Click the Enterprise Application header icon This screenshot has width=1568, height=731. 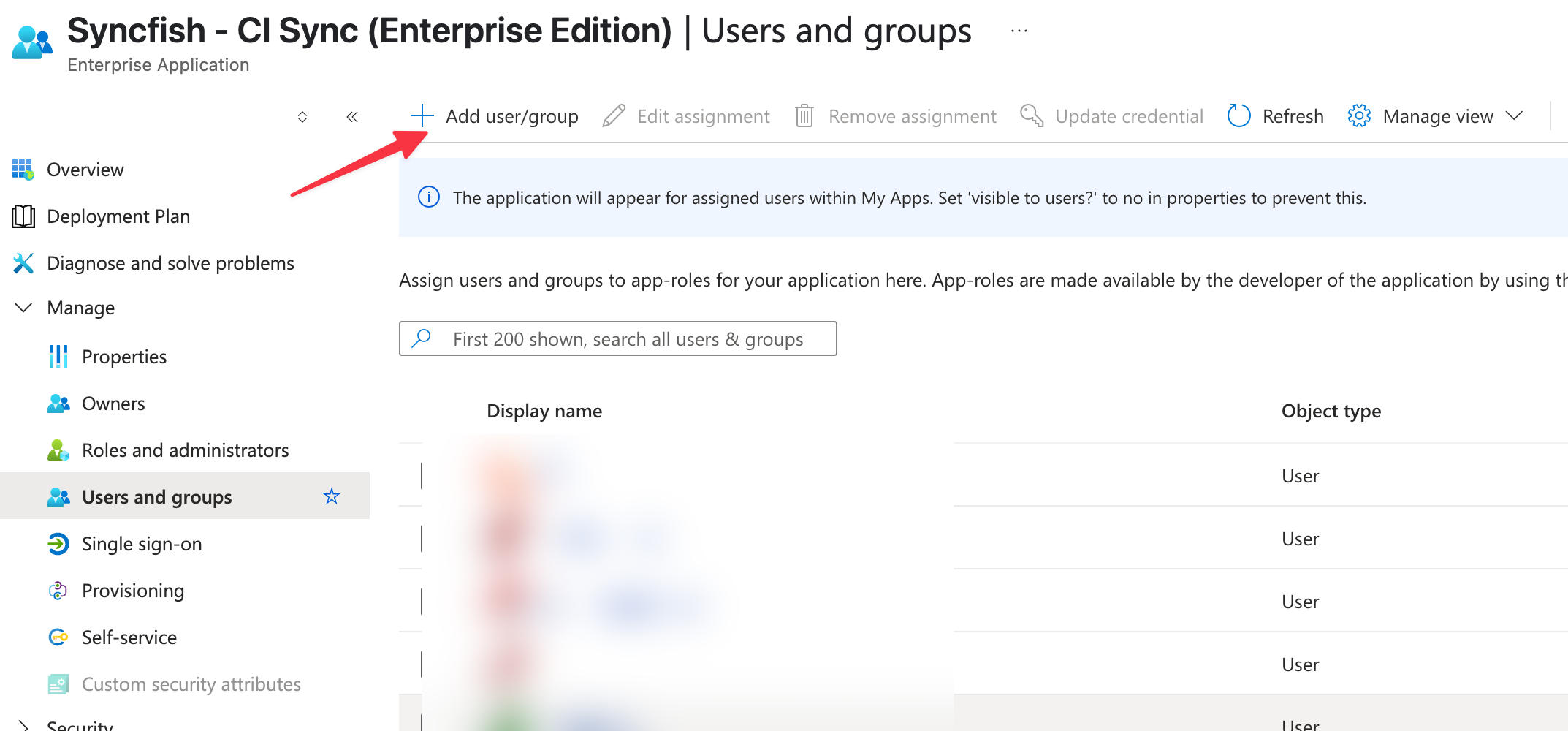32,42
